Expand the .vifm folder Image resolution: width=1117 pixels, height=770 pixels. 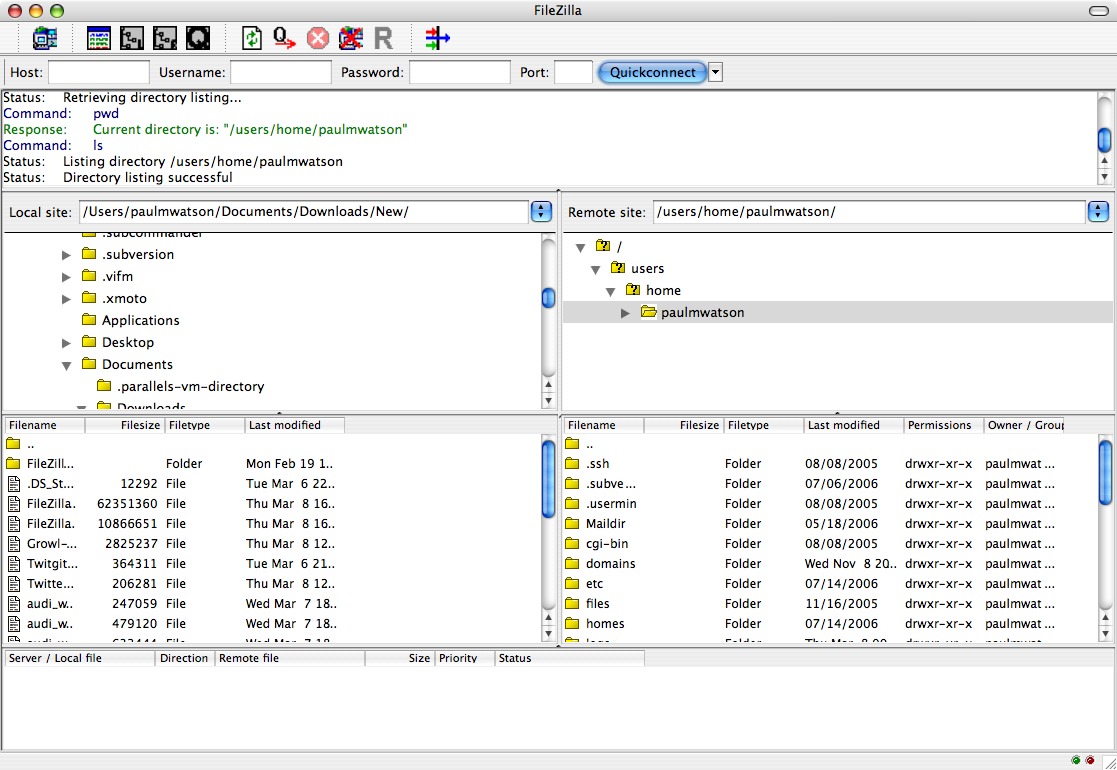(x=66, y=276)
